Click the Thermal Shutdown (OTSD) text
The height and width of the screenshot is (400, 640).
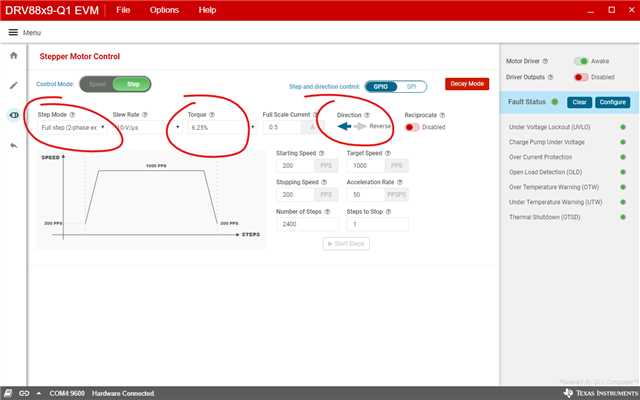pyautogui.click(x=544, y=217)
